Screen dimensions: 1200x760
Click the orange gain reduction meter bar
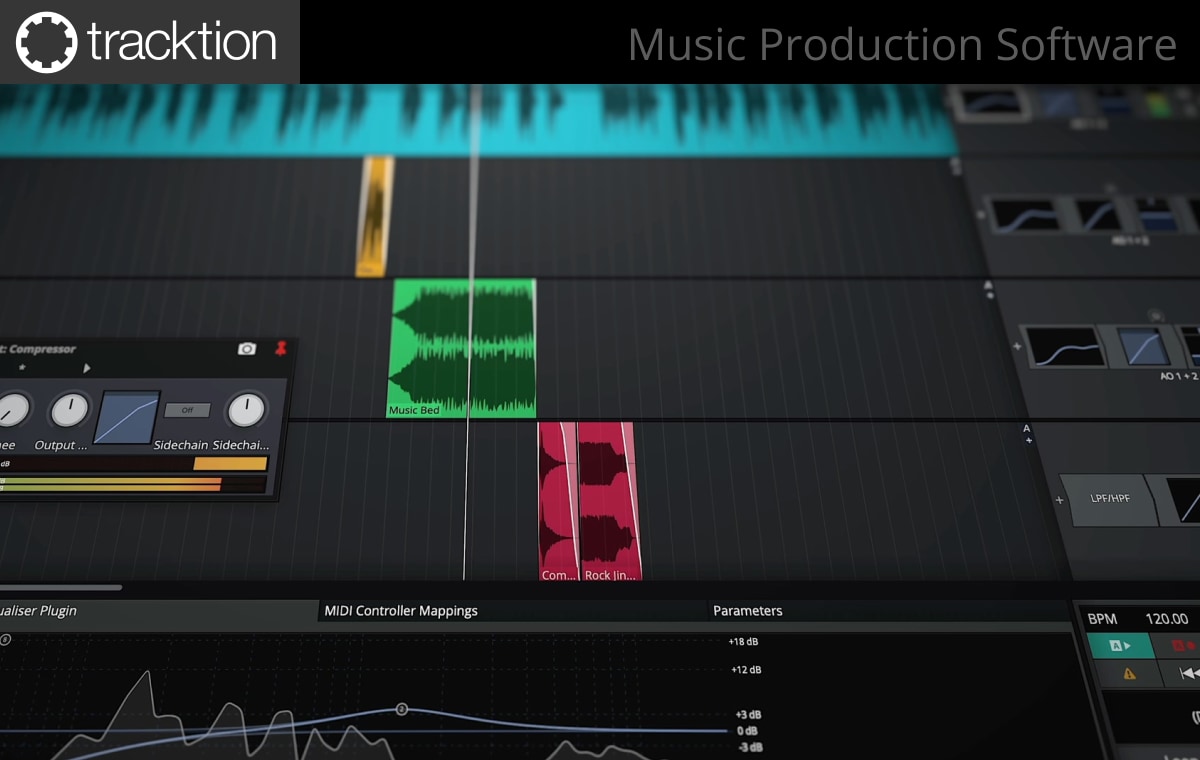click(230, 464)
